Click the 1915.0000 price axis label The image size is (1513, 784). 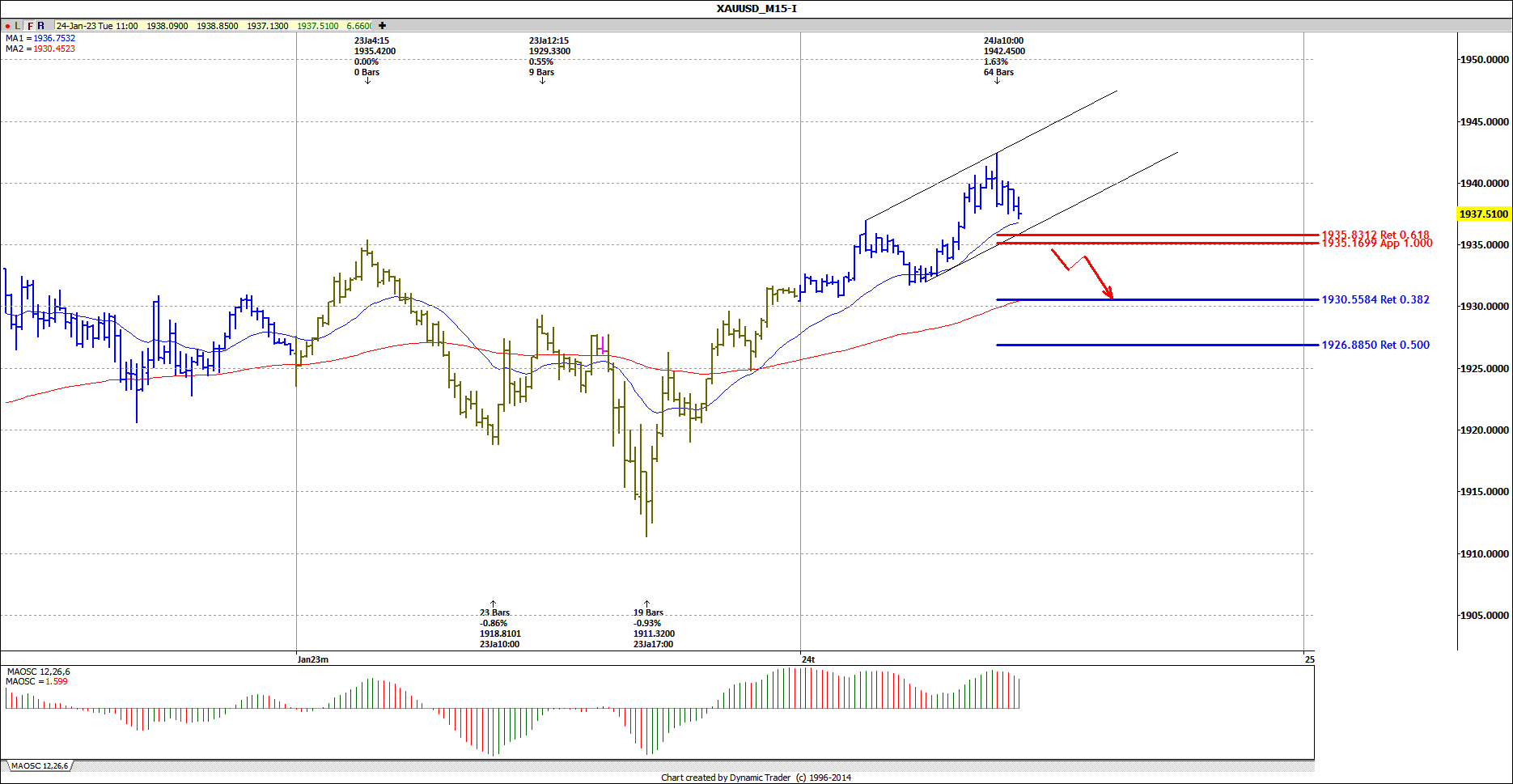click(x=1485, y=492)
